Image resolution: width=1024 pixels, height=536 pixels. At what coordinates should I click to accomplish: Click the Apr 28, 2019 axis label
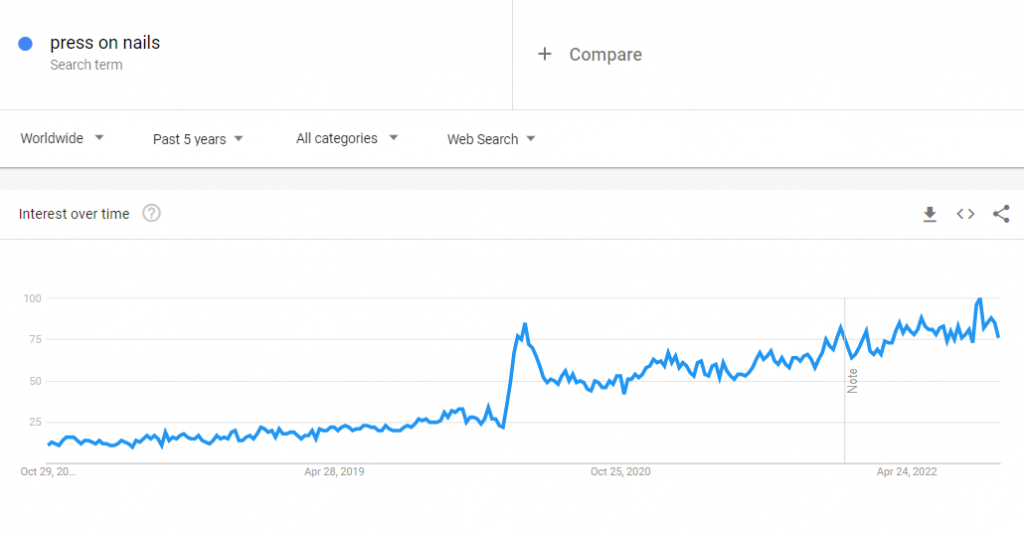coord(335,471)
